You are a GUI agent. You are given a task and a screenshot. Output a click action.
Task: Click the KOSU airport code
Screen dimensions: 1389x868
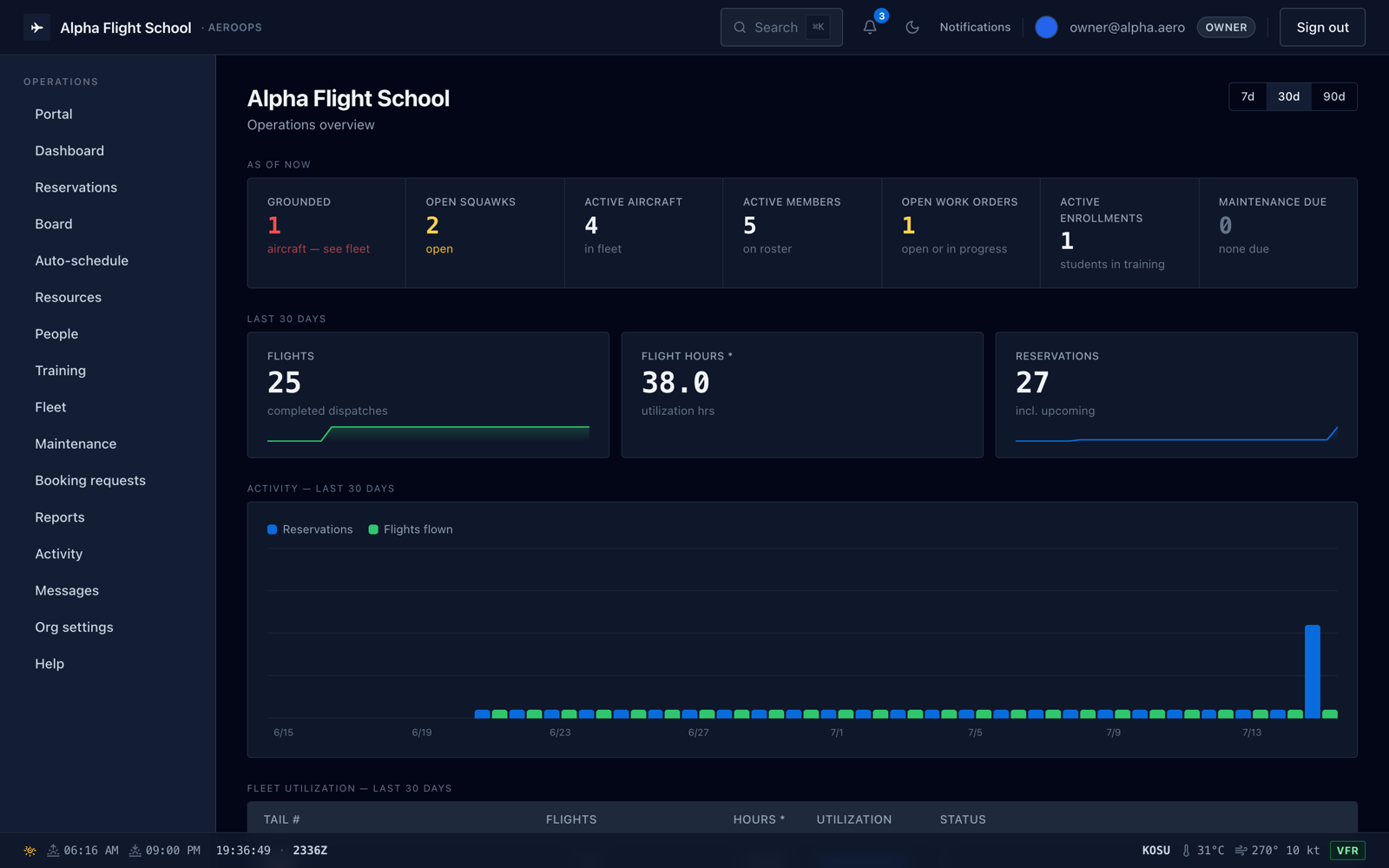tap(1155, 851)
